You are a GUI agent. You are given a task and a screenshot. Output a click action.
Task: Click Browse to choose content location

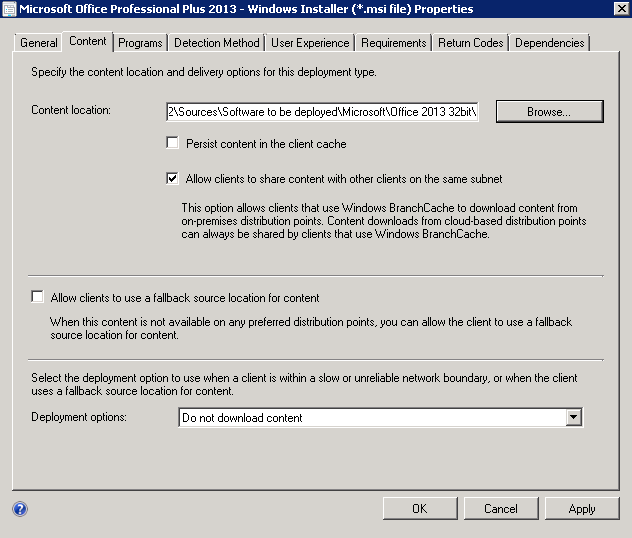click(549, 112)
